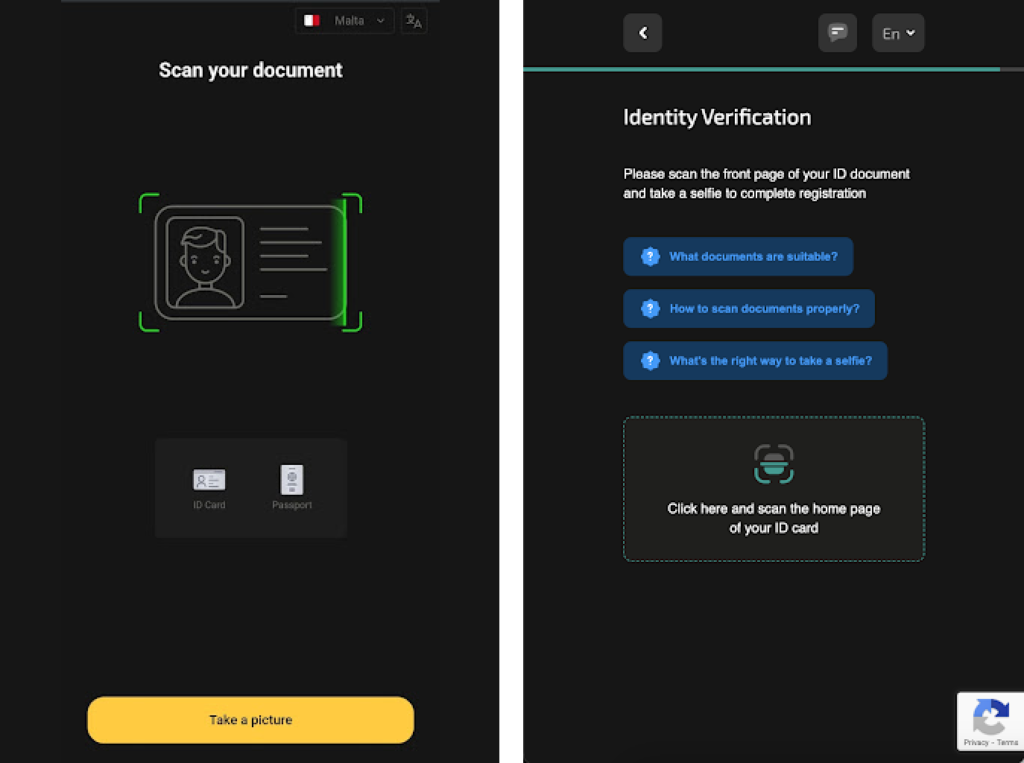Viewport: 1024px width, 763px height.
Task: Click the reCAPTCHA Privacy link
Action: point(976,743)
